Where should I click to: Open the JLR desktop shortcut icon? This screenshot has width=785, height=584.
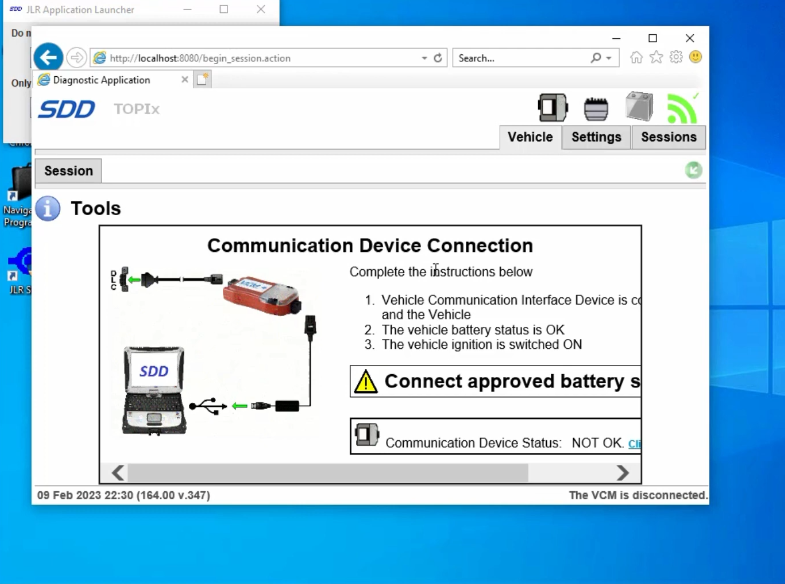[x=20, y=270]
